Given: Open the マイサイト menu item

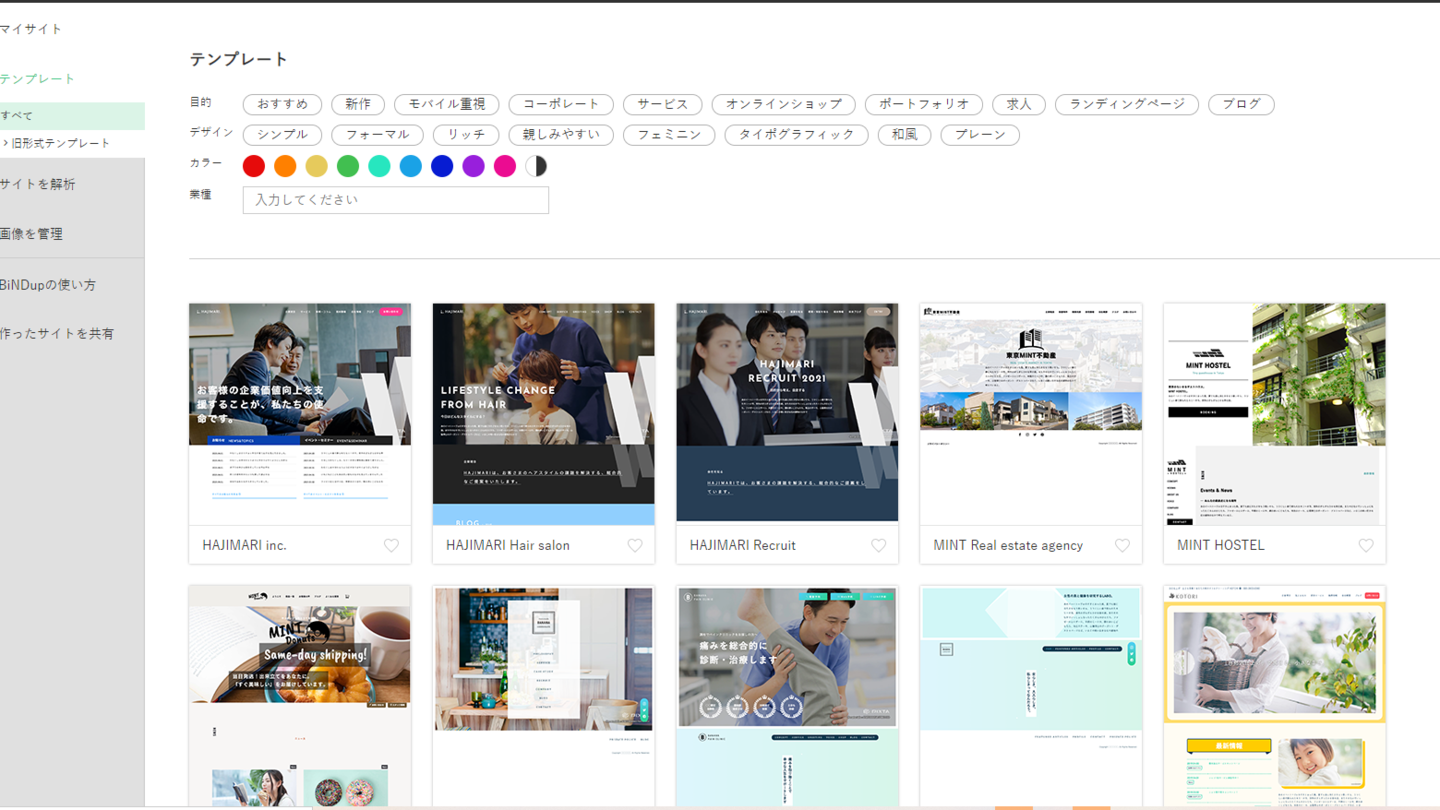Looking at the screenshot, I should [31, 29].
